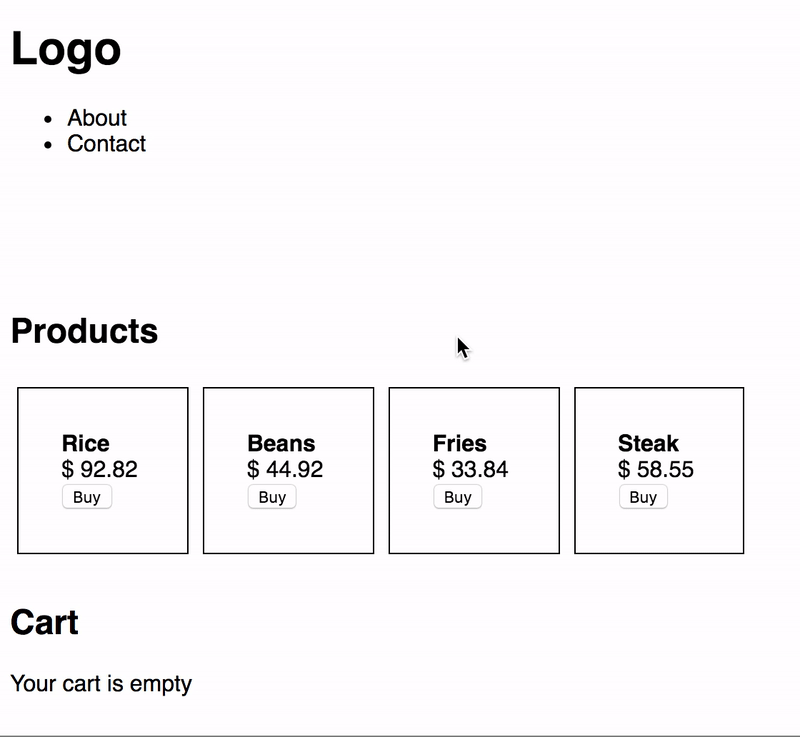Open the About link
Viewport: 800px width, 737px height.
tap(97, 118)
